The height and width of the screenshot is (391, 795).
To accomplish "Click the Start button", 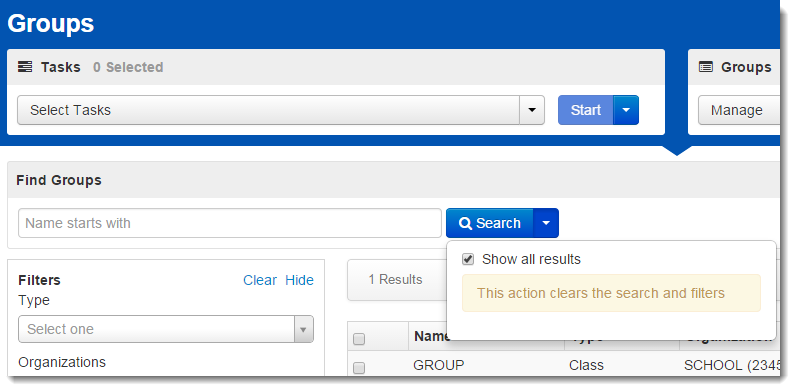I will click(x=586, y=110).
